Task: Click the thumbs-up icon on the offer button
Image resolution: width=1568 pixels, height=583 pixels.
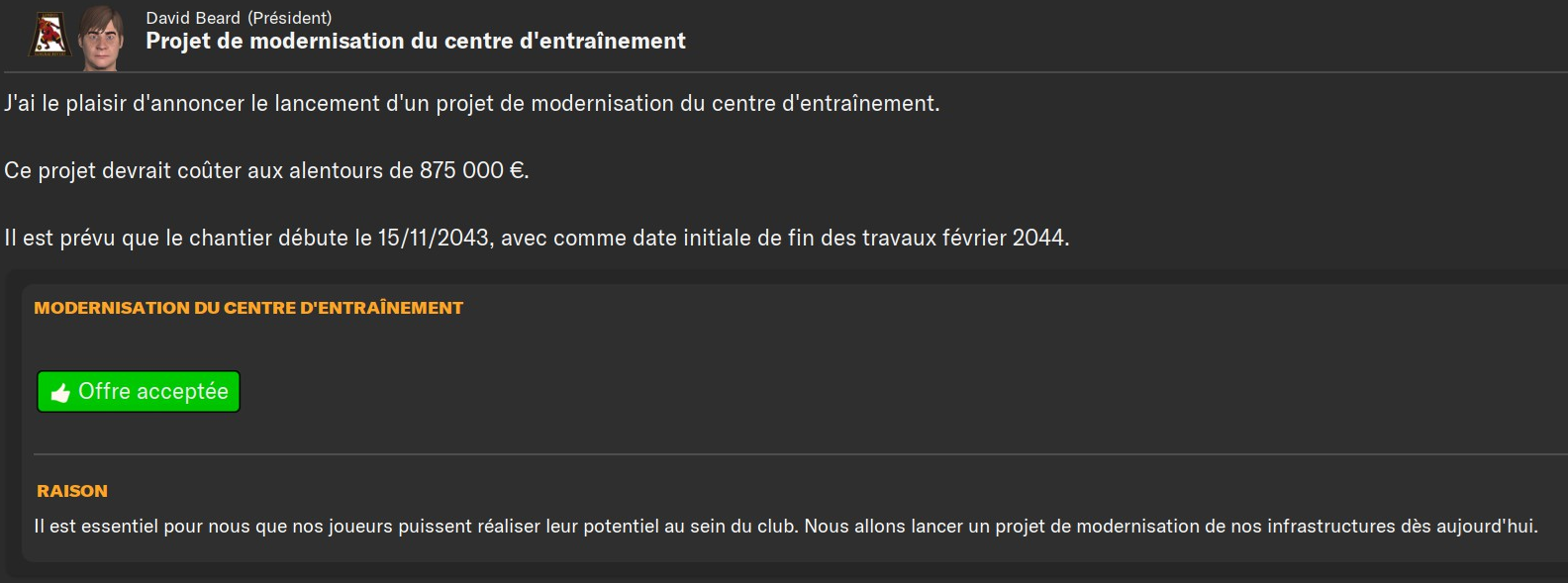Action: (x=60, y=393)
